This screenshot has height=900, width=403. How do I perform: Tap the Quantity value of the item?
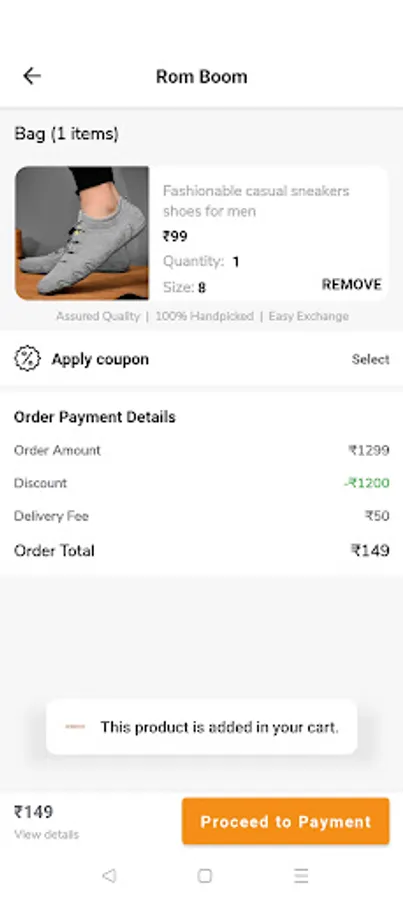pyautogui.click(x=236, y=262)
